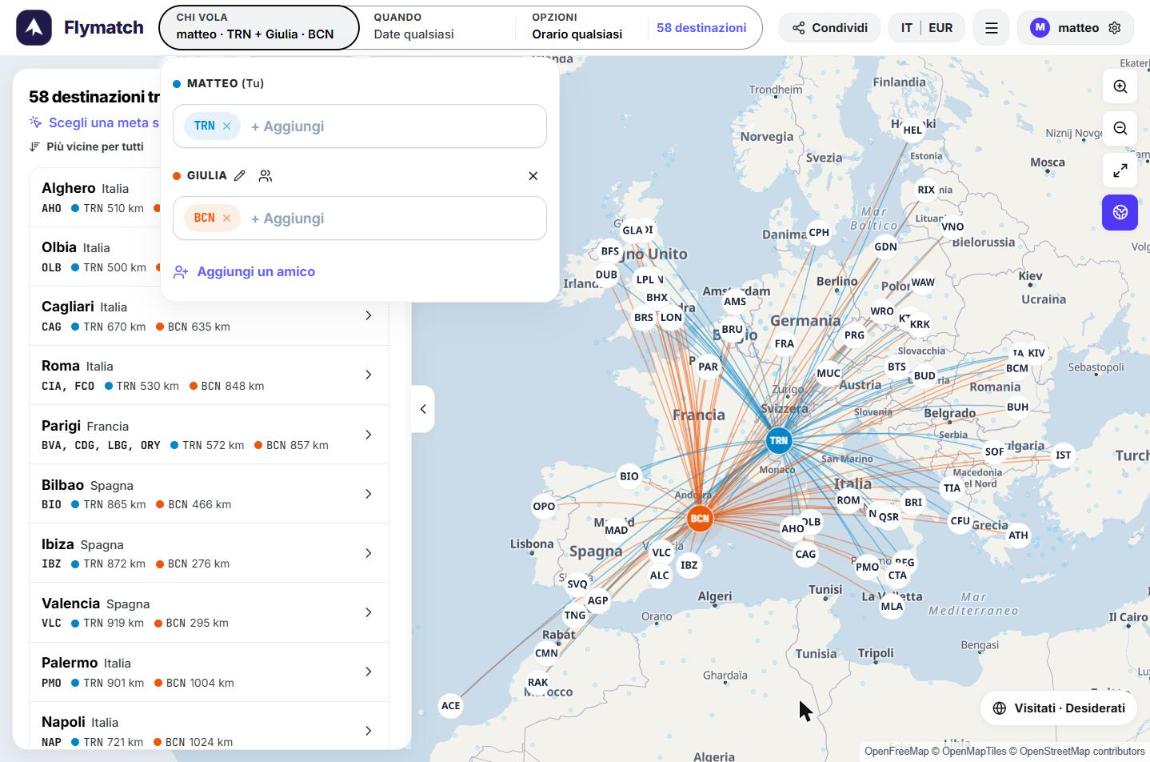Select the RAK airport marker
Screen dimensions: 1150x762
point(538,682)
